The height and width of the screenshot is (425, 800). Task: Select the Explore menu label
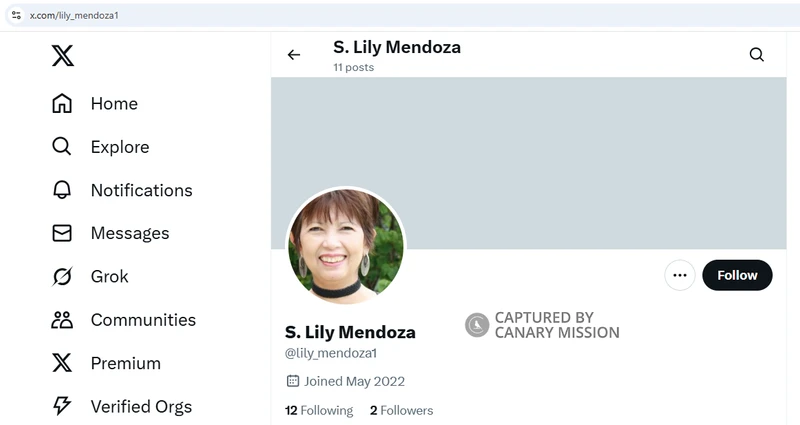tap(120, 147)
